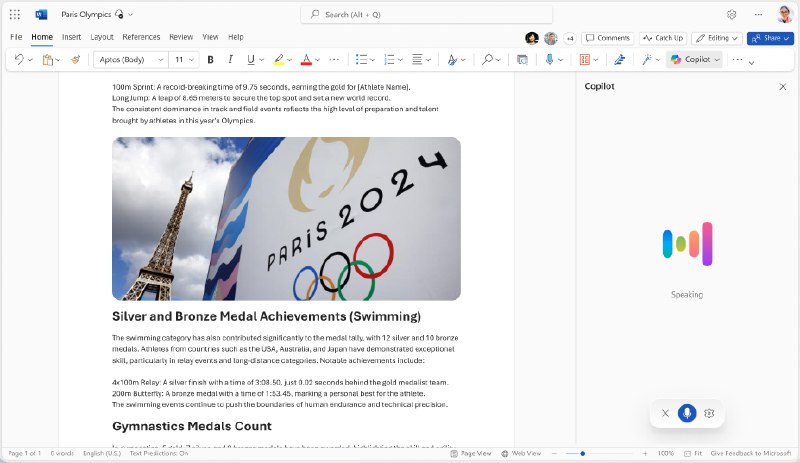Open the Aptos (Body) font dropdown

pyautogui.click(x=131, y=60)
